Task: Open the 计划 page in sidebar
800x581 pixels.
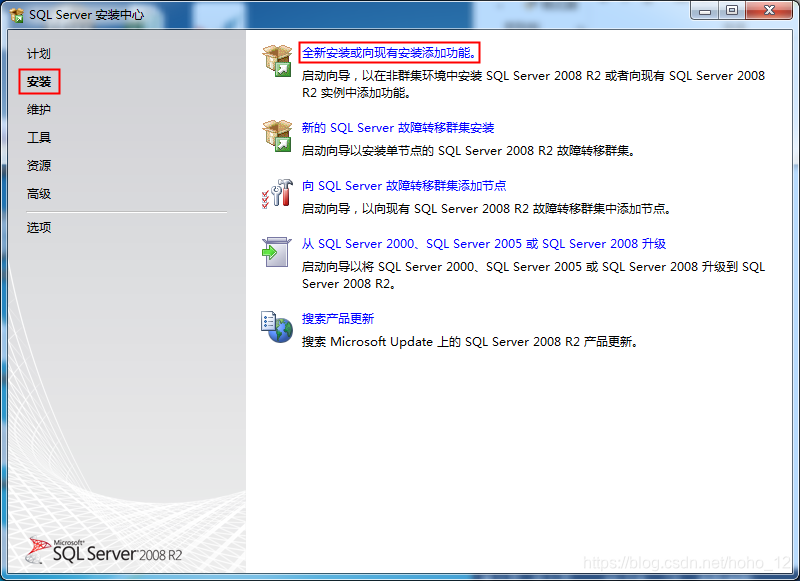Action: (x=39, y=54)
